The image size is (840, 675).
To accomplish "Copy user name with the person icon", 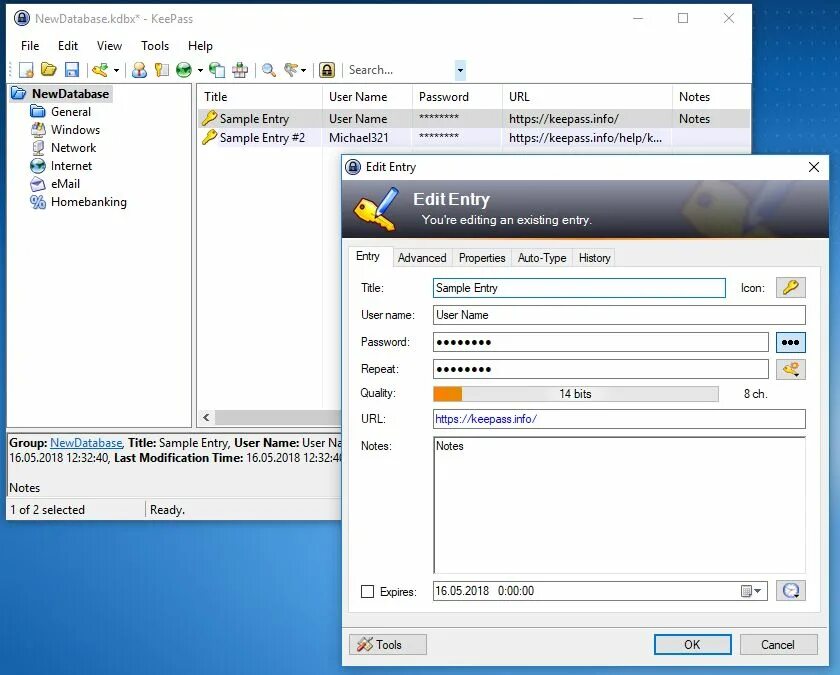I will [x=139, y=70].
